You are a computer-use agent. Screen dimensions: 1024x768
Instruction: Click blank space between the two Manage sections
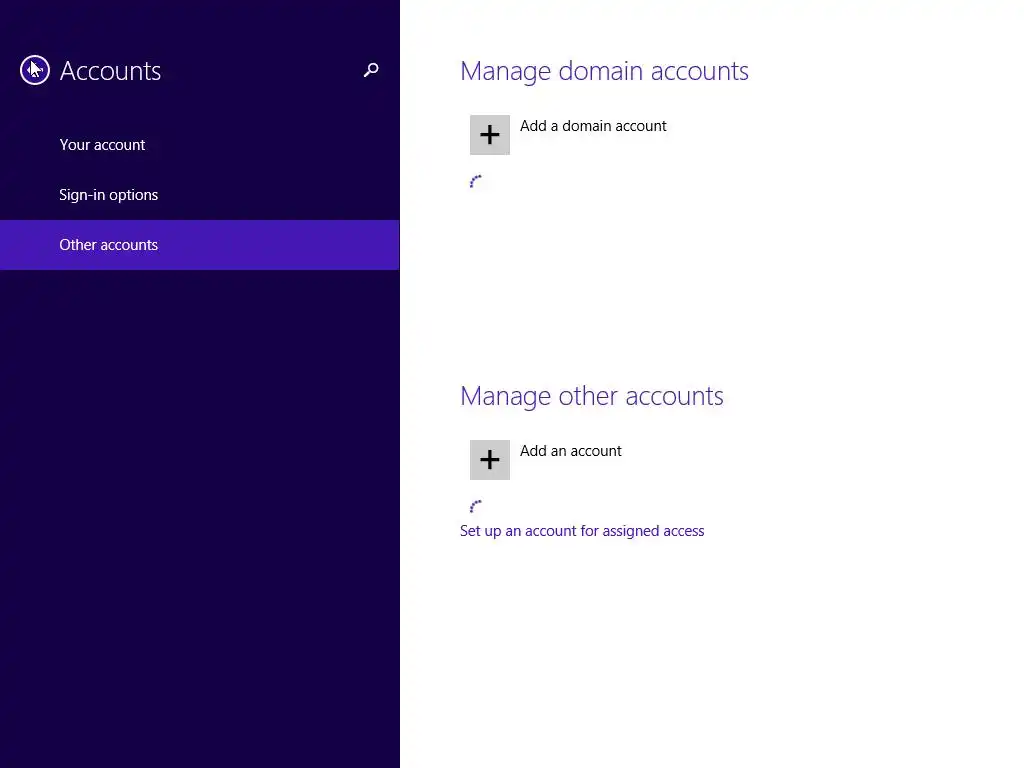click(653, 287)
